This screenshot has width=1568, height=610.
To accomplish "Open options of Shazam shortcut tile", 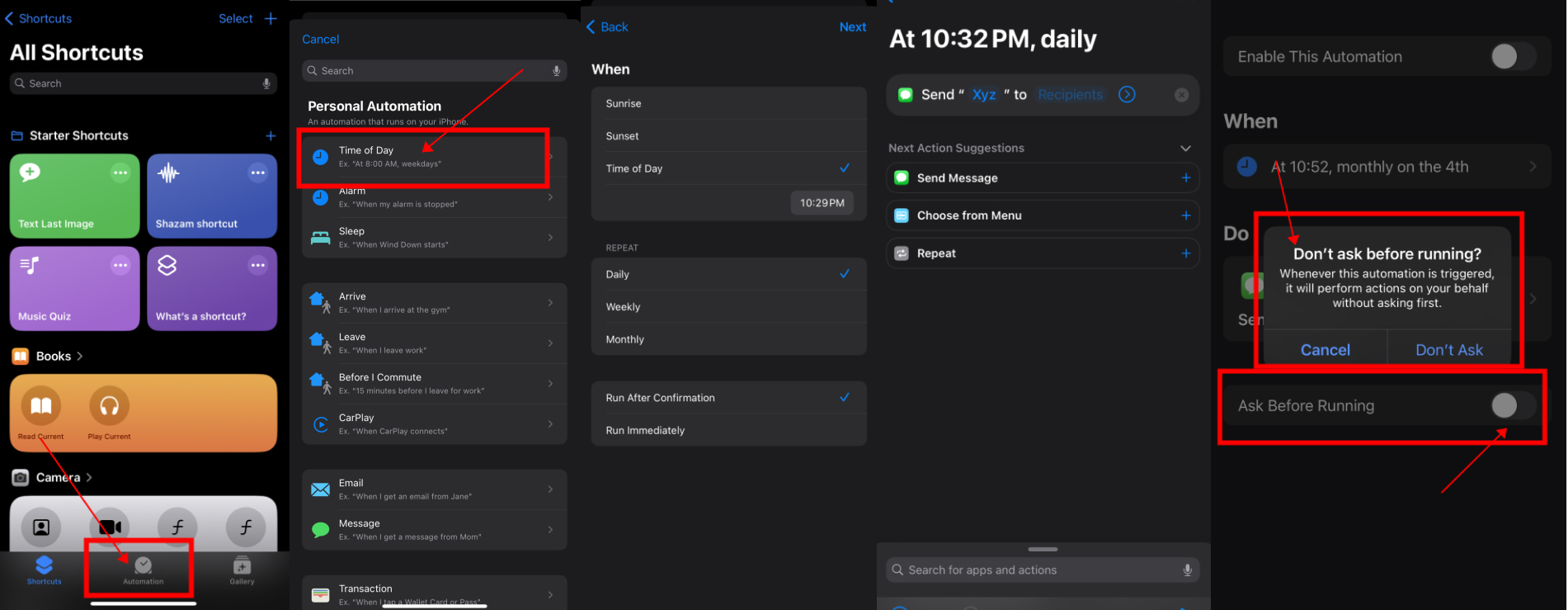I will (x=258, y=173).
